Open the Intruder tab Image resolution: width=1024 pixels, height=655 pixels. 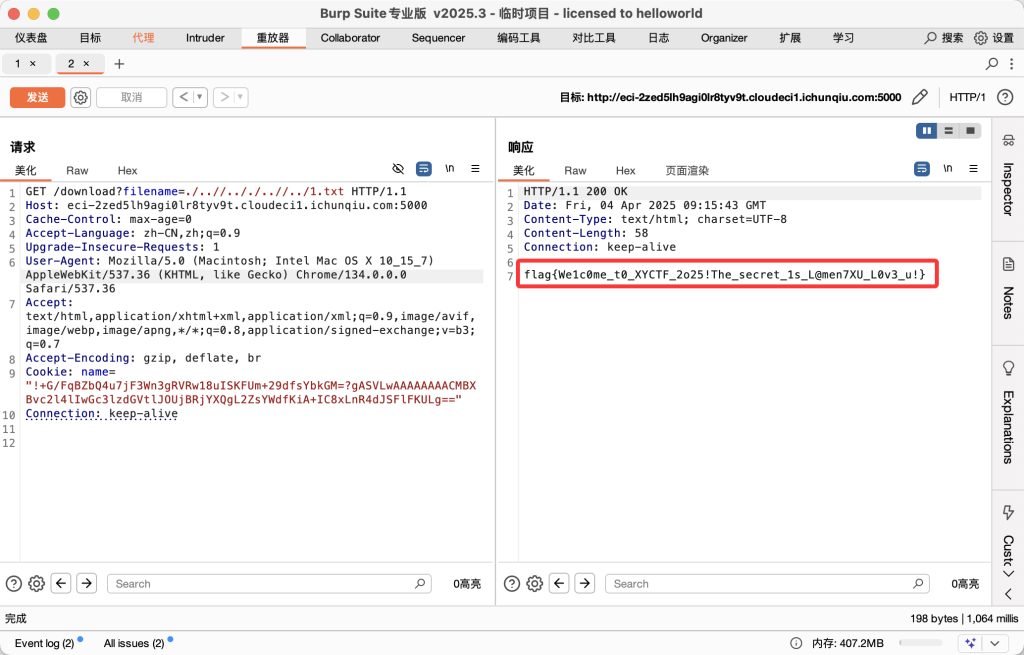coord(205,38)
